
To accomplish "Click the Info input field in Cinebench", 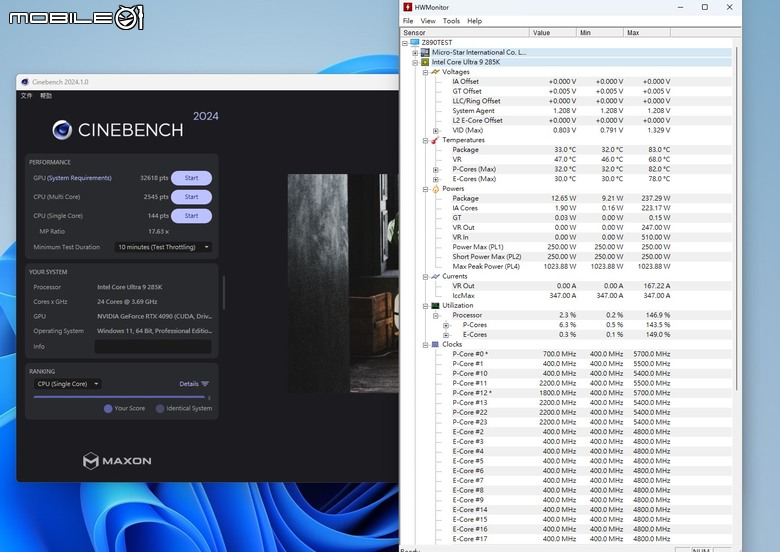I will click(153, 347).
